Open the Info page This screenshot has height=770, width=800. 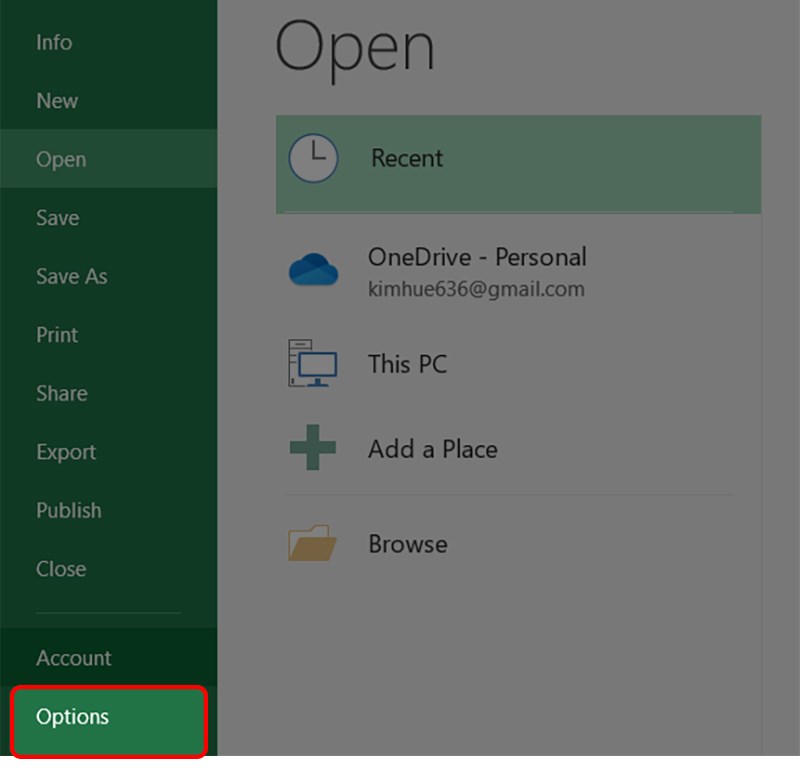coord(108,42)
